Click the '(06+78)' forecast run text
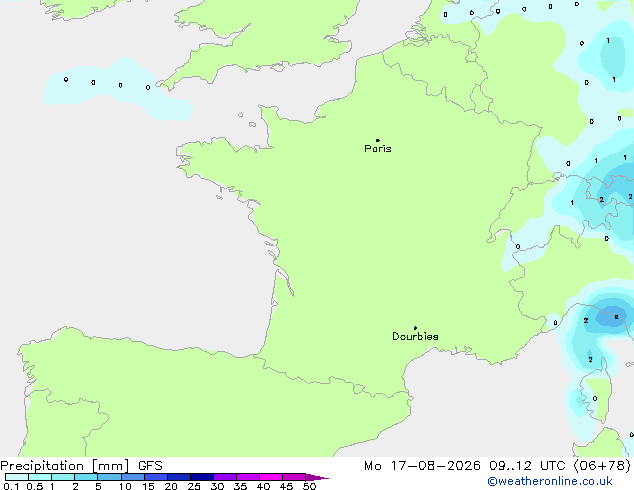 pos(602,466)
